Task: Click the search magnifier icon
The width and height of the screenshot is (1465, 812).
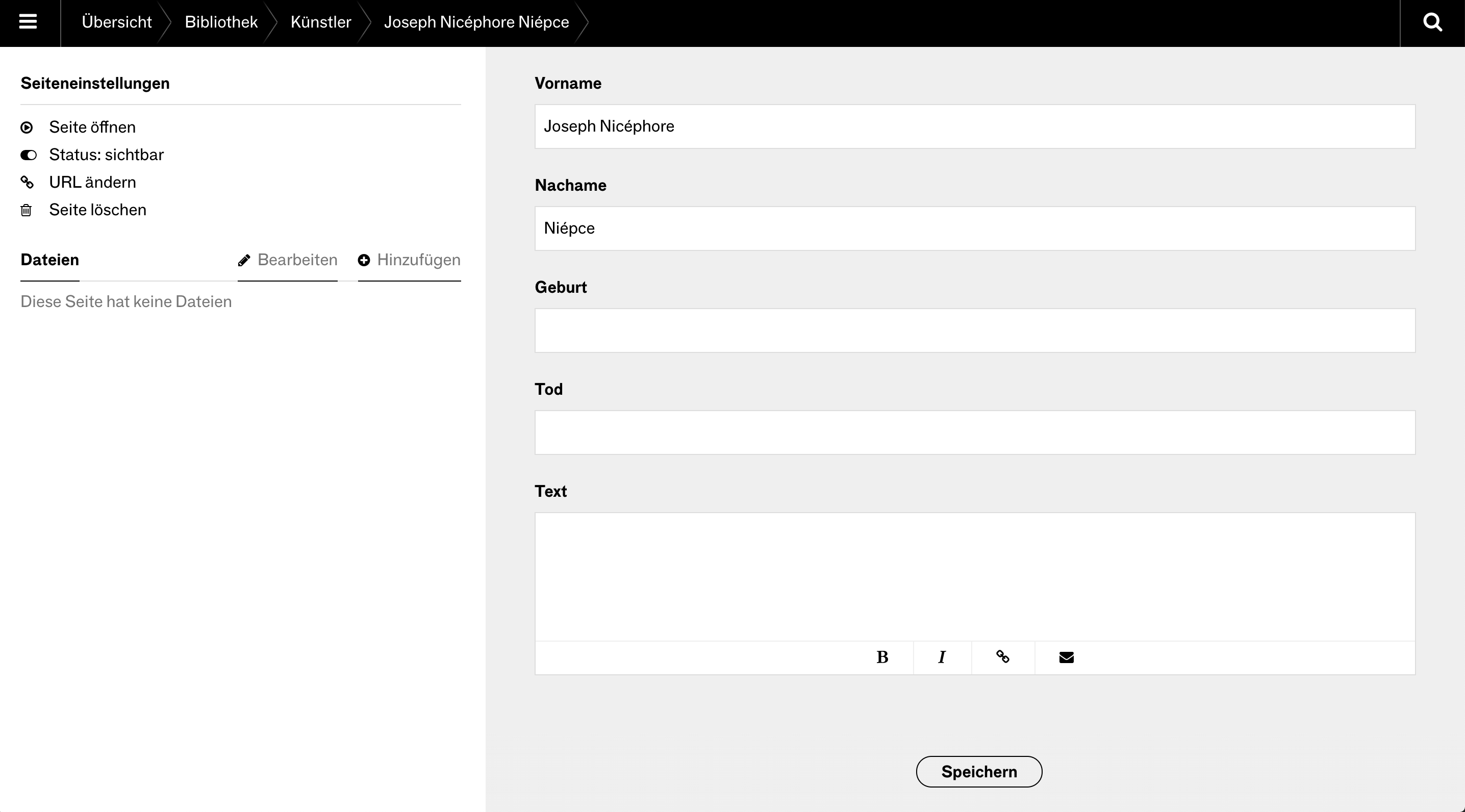Action: point(1432,22)
